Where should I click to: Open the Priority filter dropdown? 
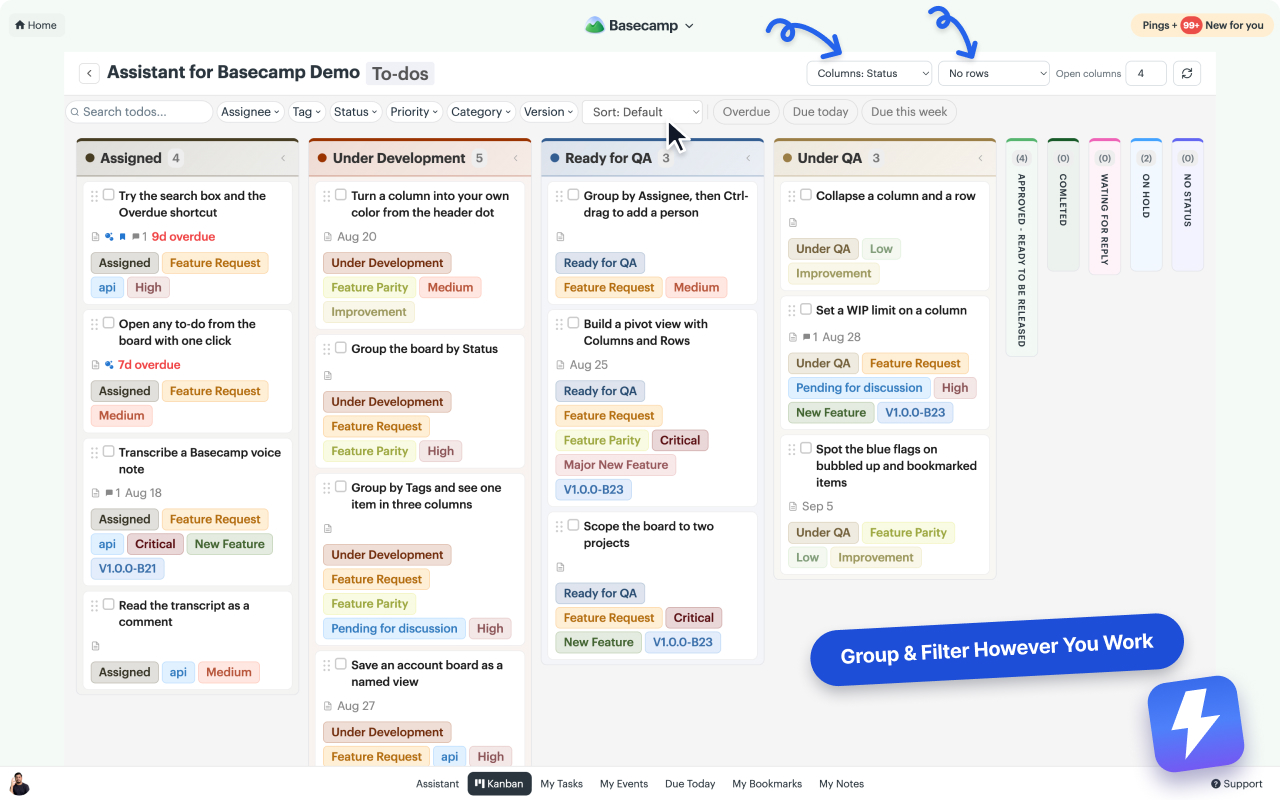point(414,112)
